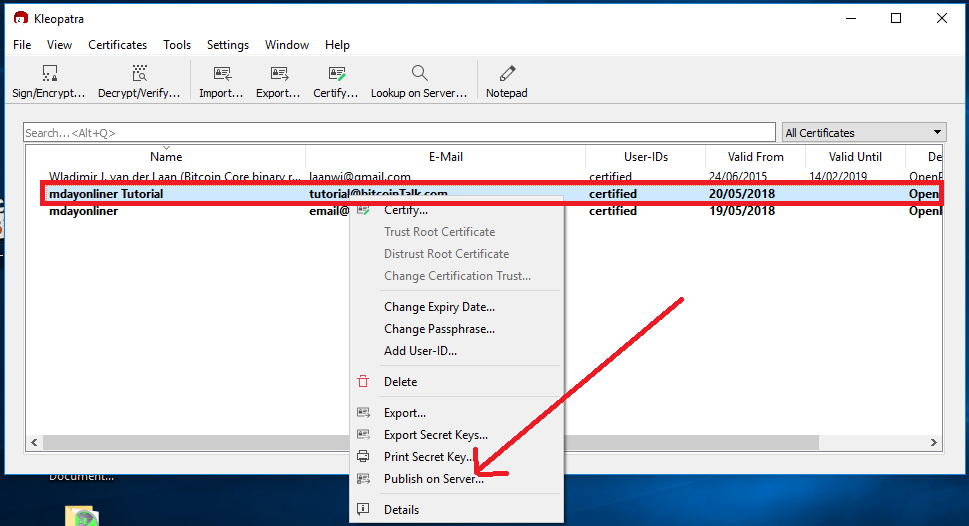Click the name cell reading exactly mdayonliner
This screenshot has width=969, height=526.
click(x=83, y=211)
